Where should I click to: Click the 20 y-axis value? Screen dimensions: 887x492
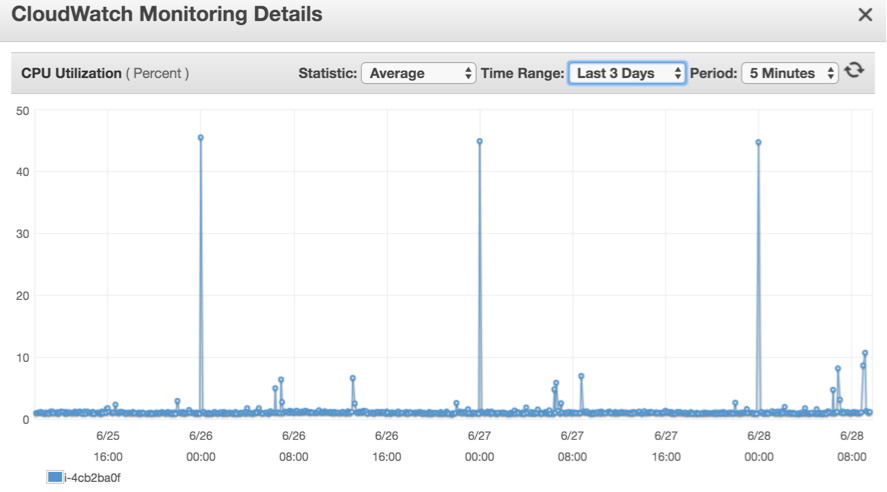point(23,296)
